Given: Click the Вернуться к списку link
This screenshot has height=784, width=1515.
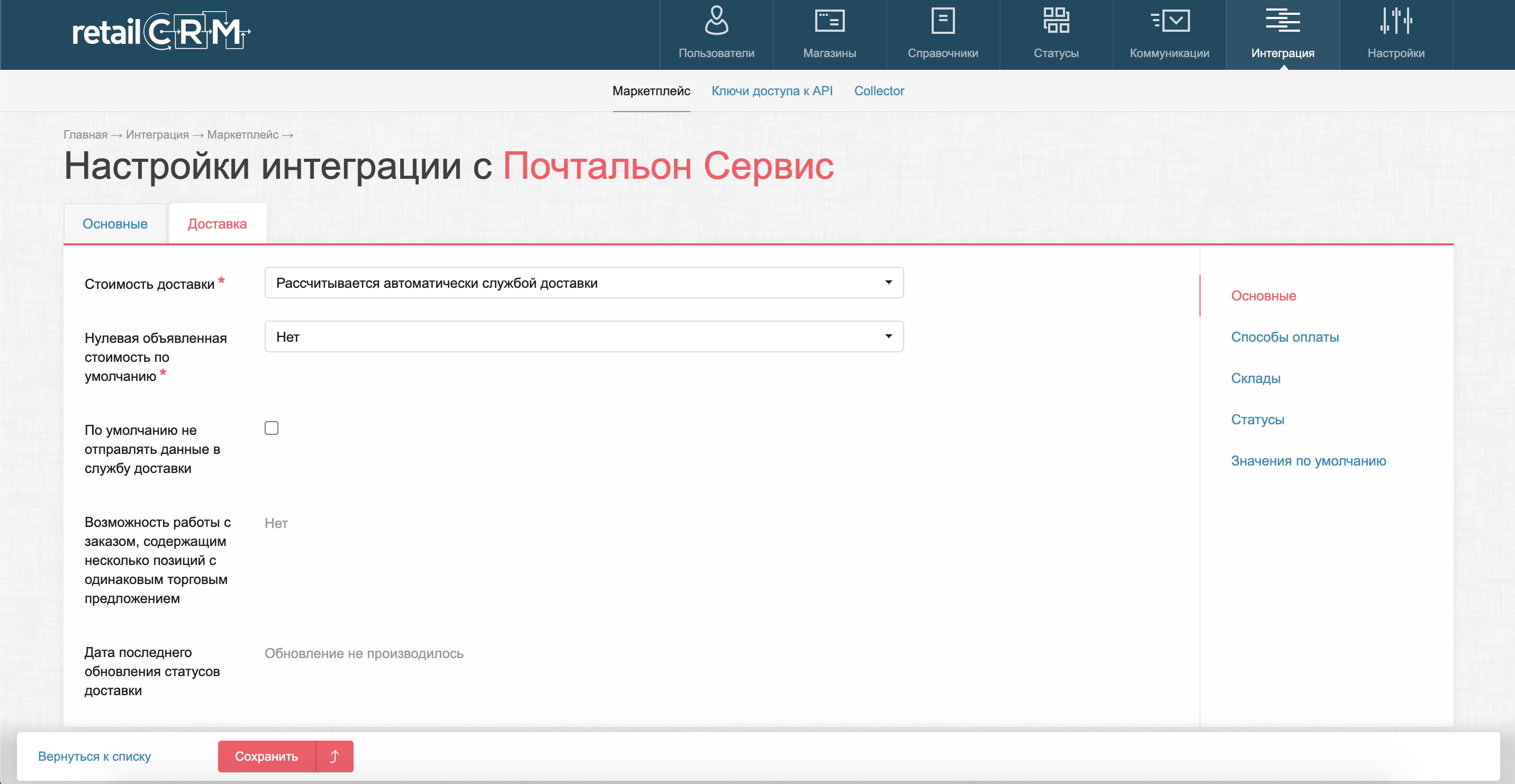Looking at the screenshot, I should click(x=94, y=756).
